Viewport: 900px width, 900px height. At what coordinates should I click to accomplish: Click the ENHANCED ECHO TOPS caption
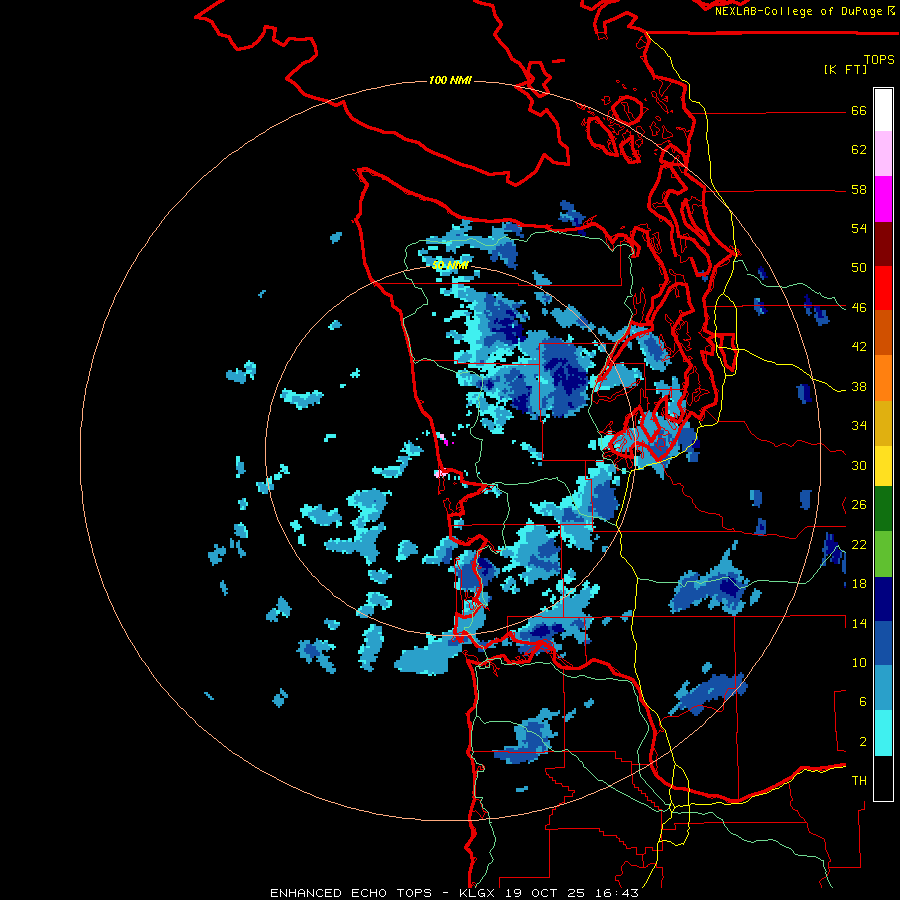454,893
